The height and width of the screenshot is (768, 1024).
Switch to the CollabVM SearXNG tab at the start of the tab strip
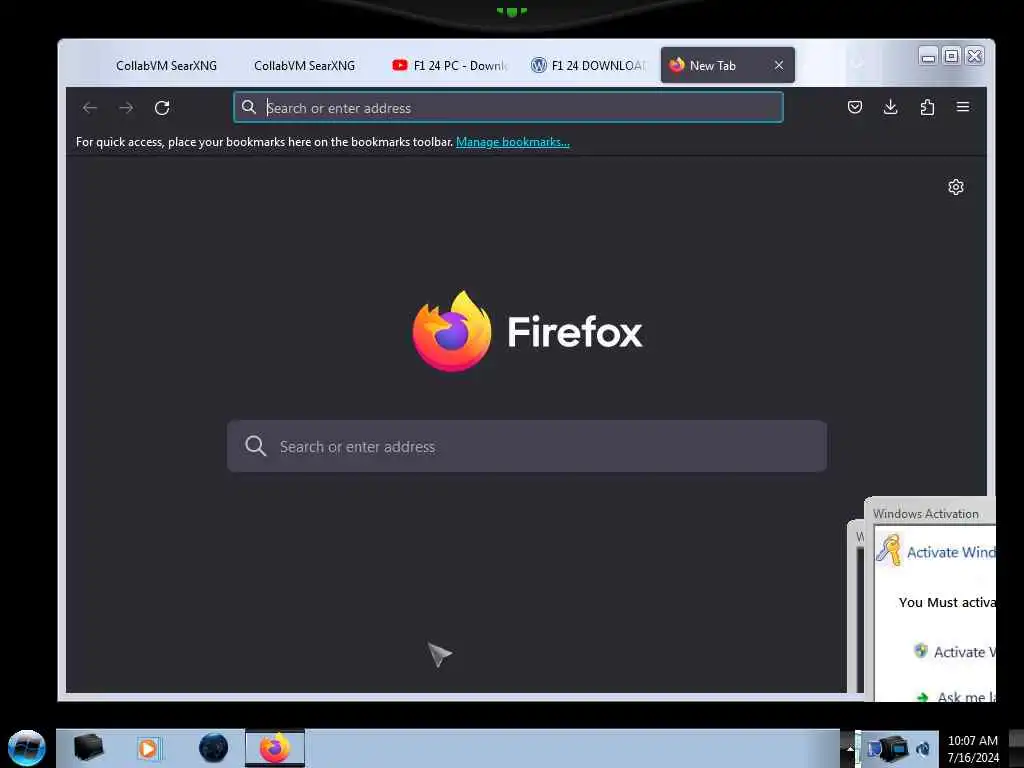click(167, 65)
